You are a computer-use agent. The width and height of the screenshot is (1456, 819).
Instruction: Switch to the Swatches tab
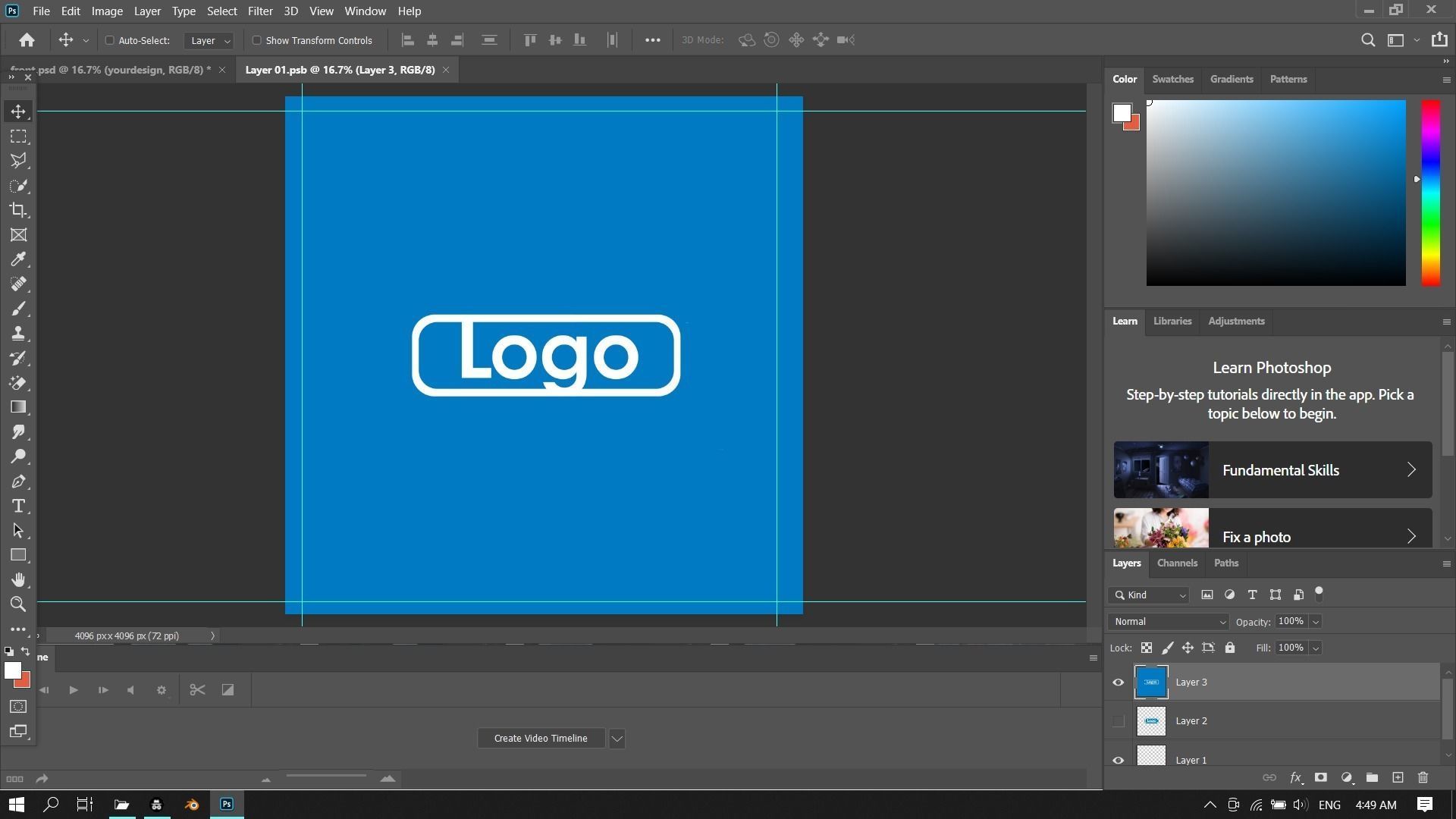coord(1172,79)
